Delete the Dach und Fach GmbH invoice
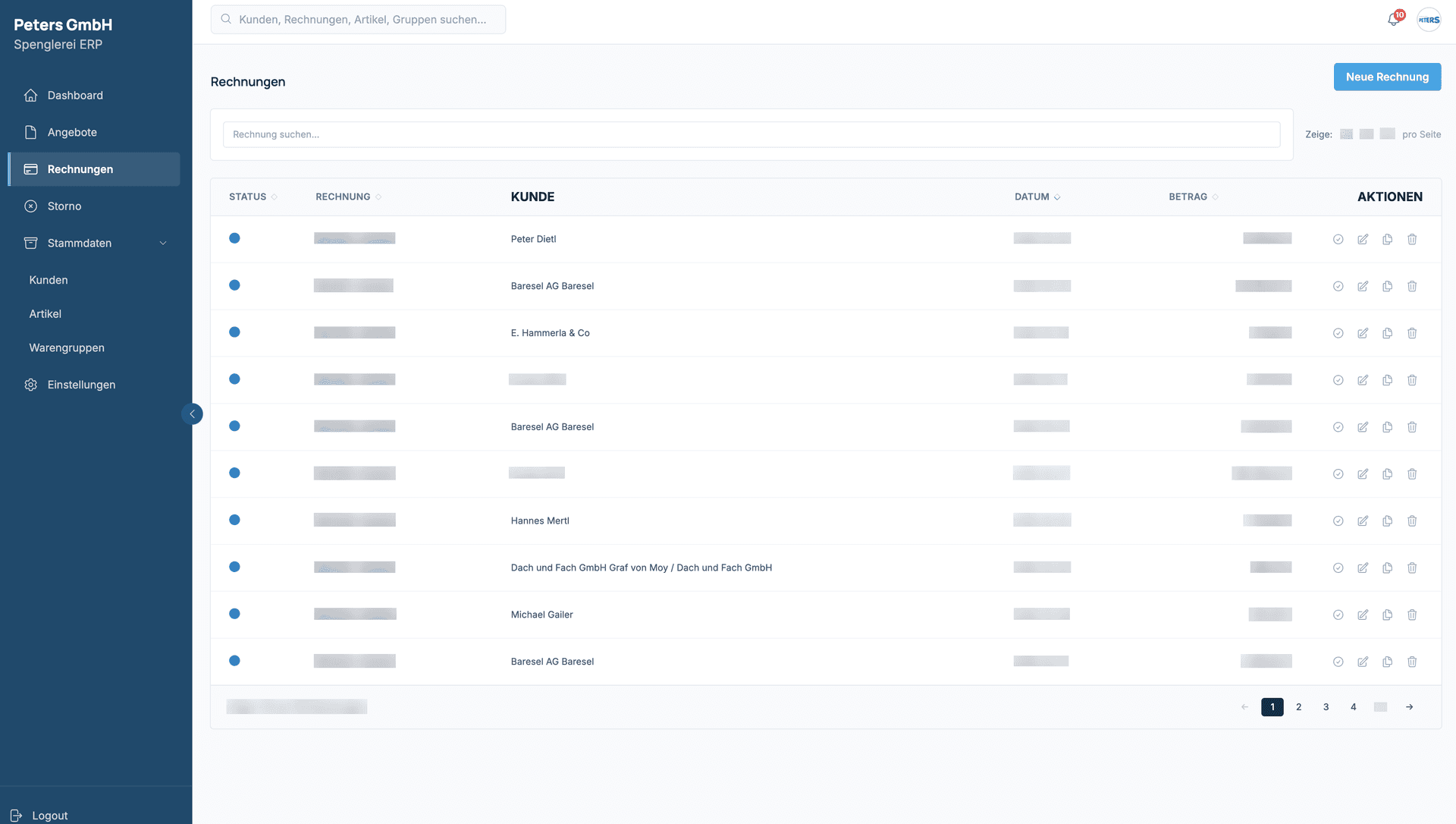The image size is (1456, 824). [x=1412, y=568]
